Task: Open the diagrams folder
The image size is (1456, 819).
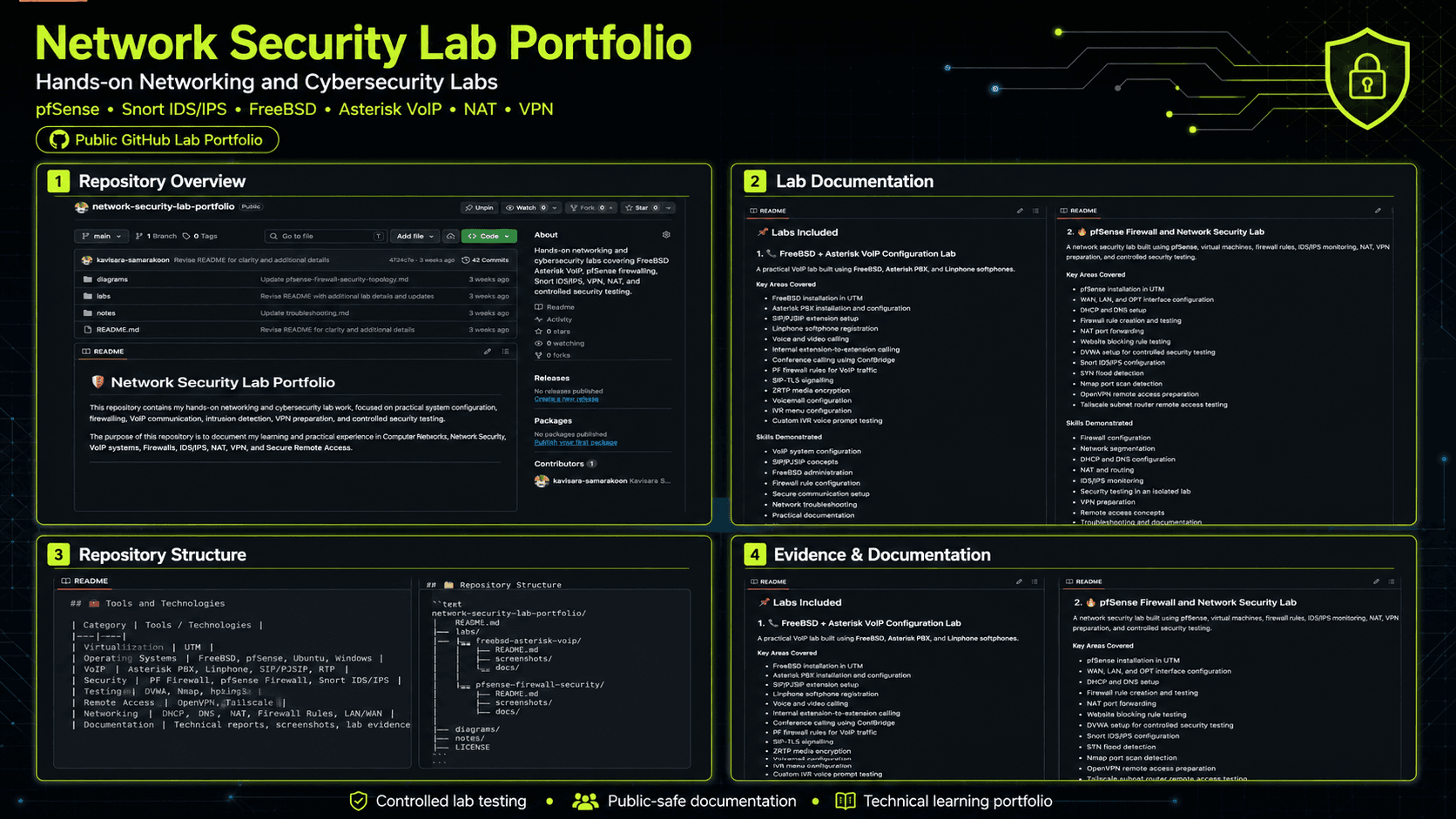Action: click(112, 279)
